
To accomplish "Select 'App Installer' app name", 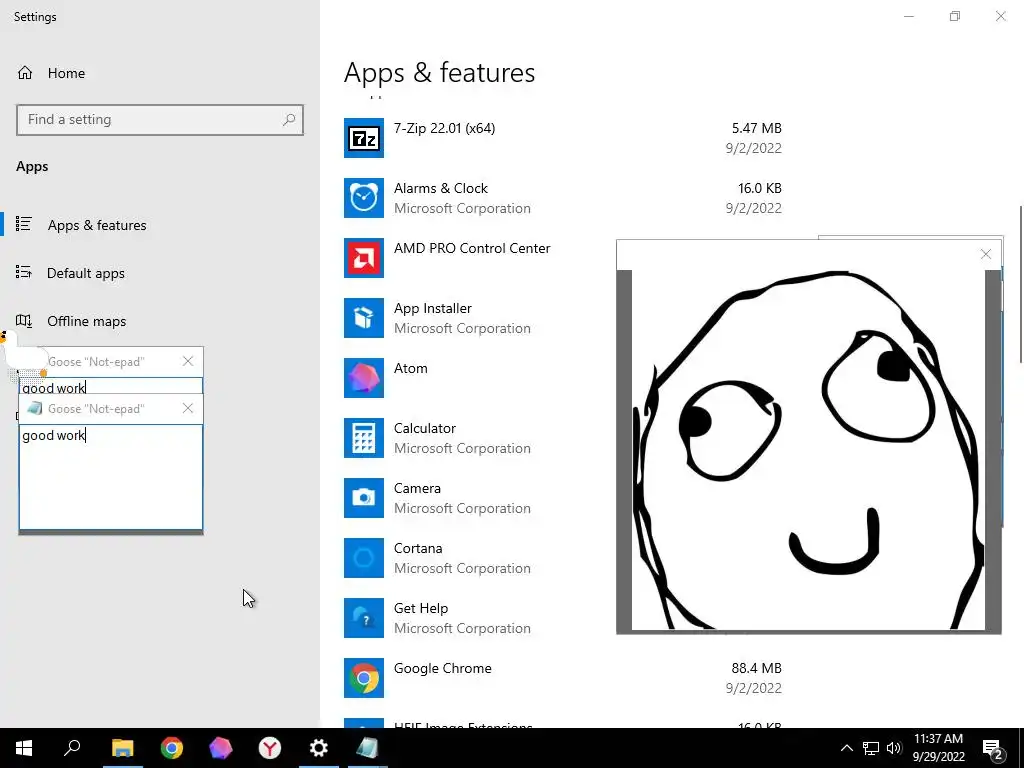I will [x=432, y=308].
